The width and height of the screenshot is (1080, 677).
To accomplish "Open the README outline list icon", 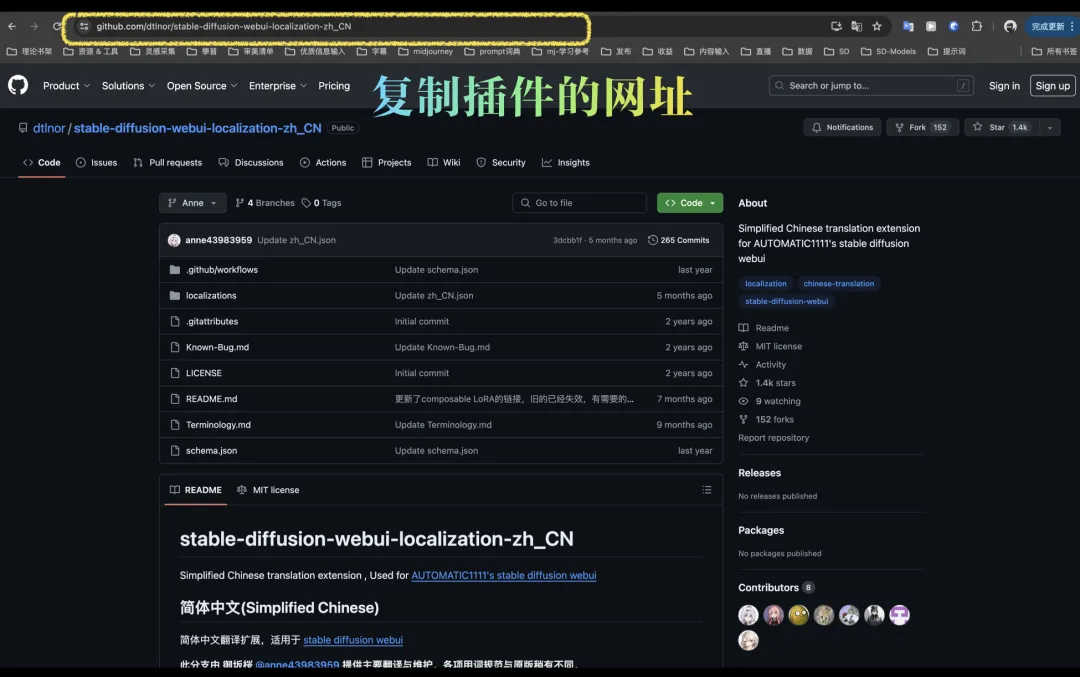I will pos(706,490).
